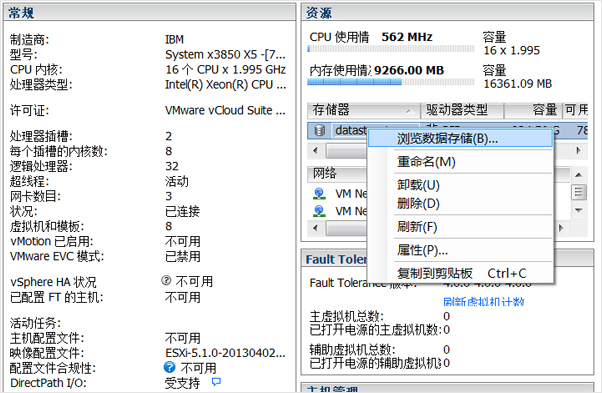This screenshot has height=393, width=602.
Task: Click 资源 panel header
Action: coord(447,13)
